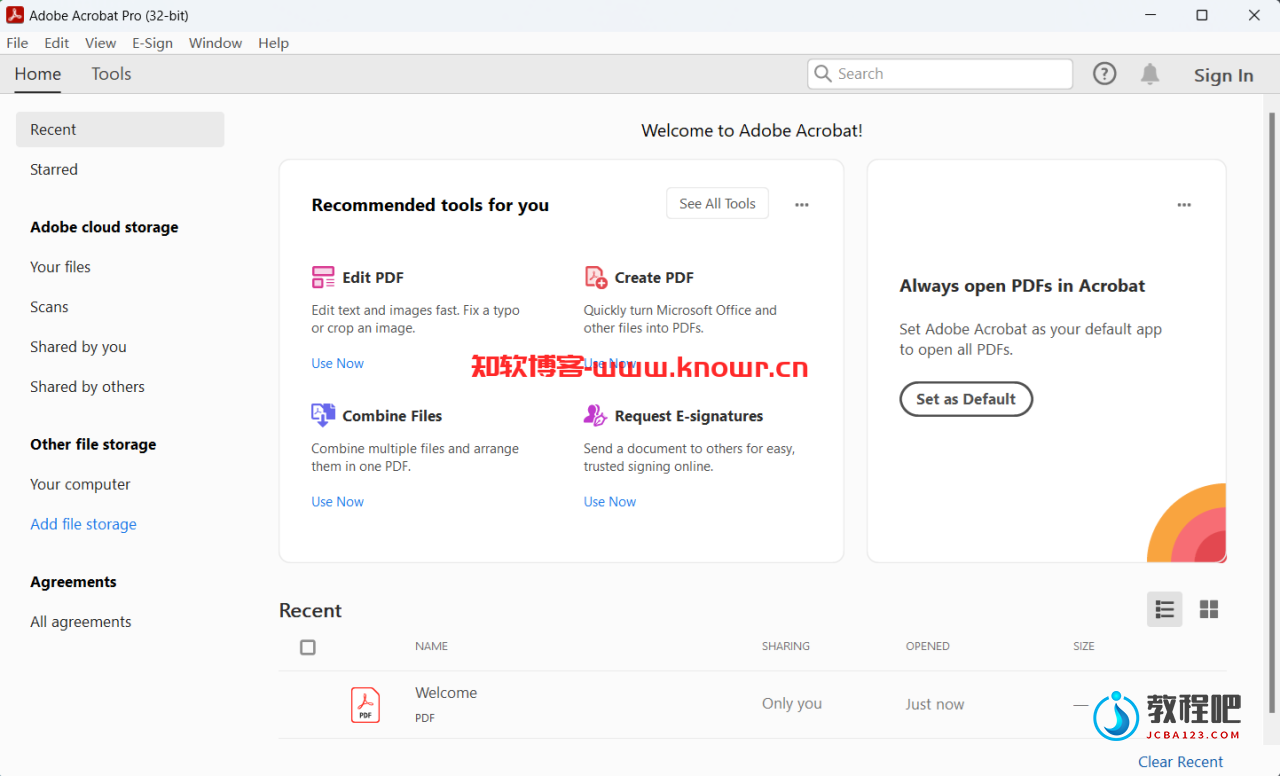Open the Help question mark icon
The width and height of the screenshot is (1280, 776).
pyautogui.click(x=1104, y=73)
